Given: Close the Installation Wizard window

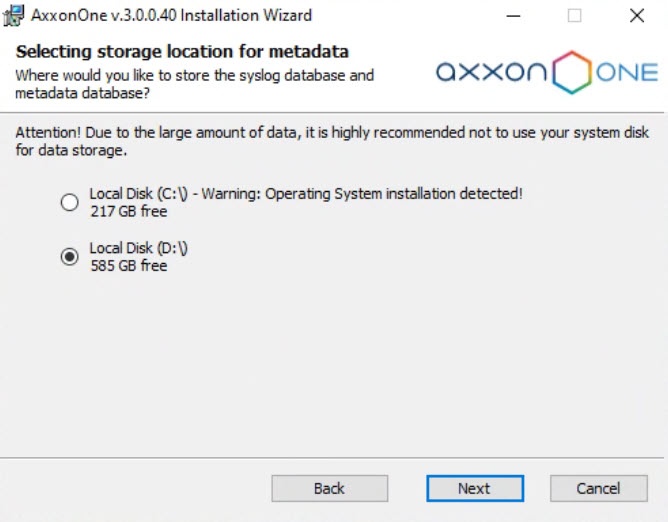Looking at the screenshot, I should (636, 16).
